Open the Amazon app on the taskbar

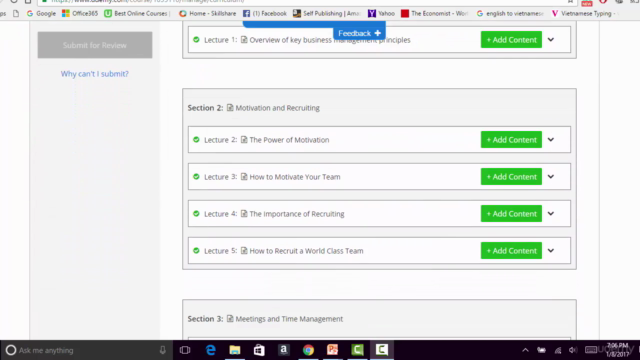tap(284, 350)
